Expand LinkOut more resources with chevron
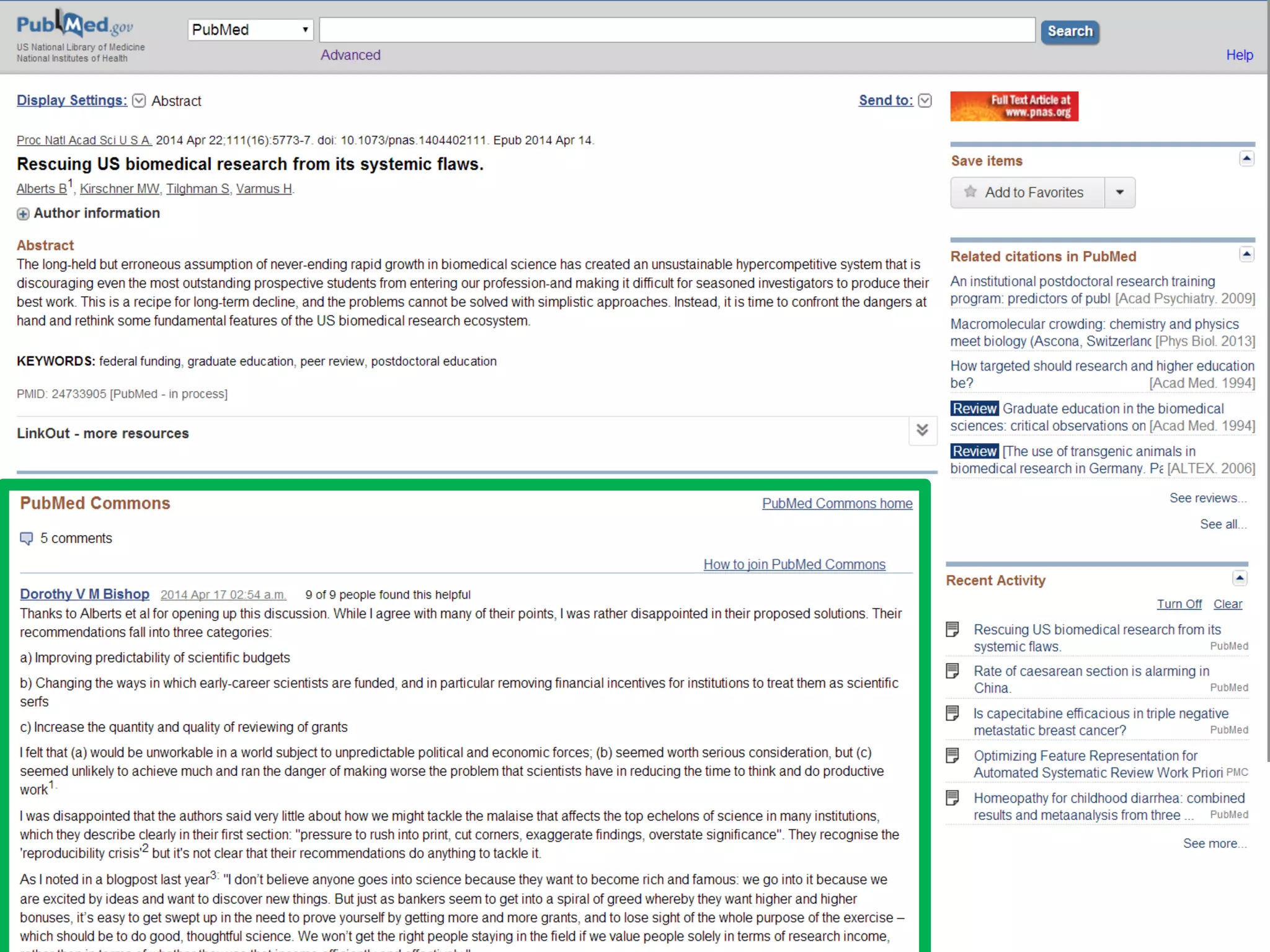Viewport: 1270px width, 952px height. pyautogui.click(x=922, y=430)
